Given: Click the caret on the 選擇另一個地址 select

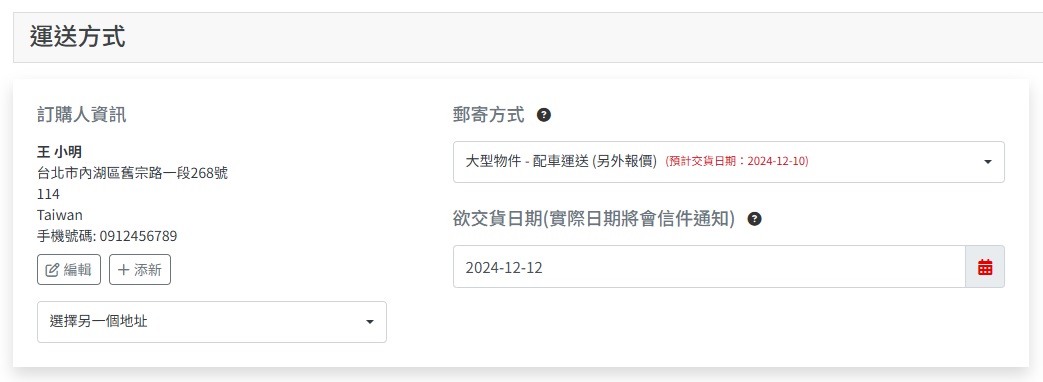Looking at the screenshot, I should coord(370,322).
